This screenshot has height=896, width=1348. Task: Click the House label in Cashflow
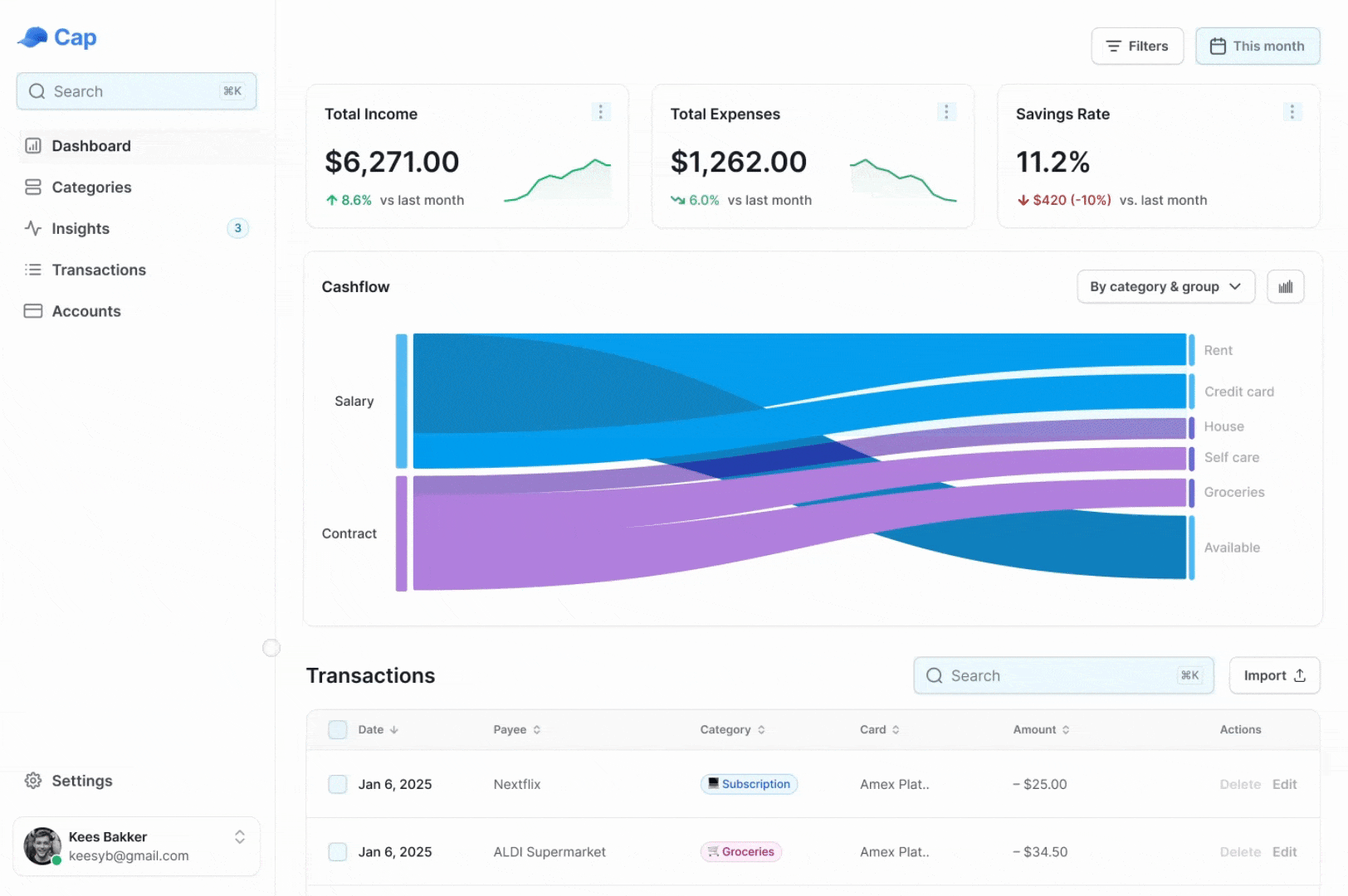1223,426
